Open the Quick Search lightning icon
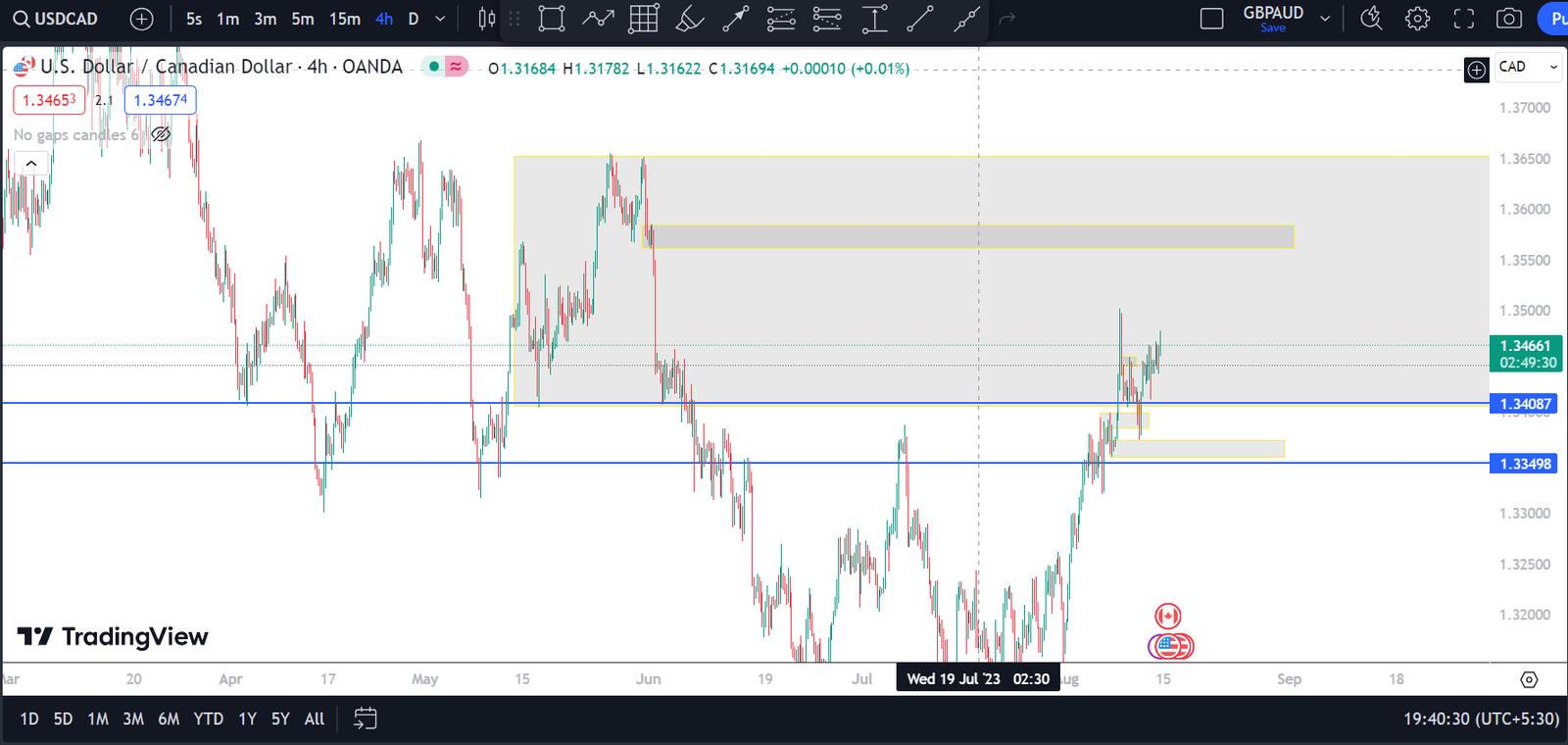The height and width of the screenshot is (745, 1568). click(1371, 19)
